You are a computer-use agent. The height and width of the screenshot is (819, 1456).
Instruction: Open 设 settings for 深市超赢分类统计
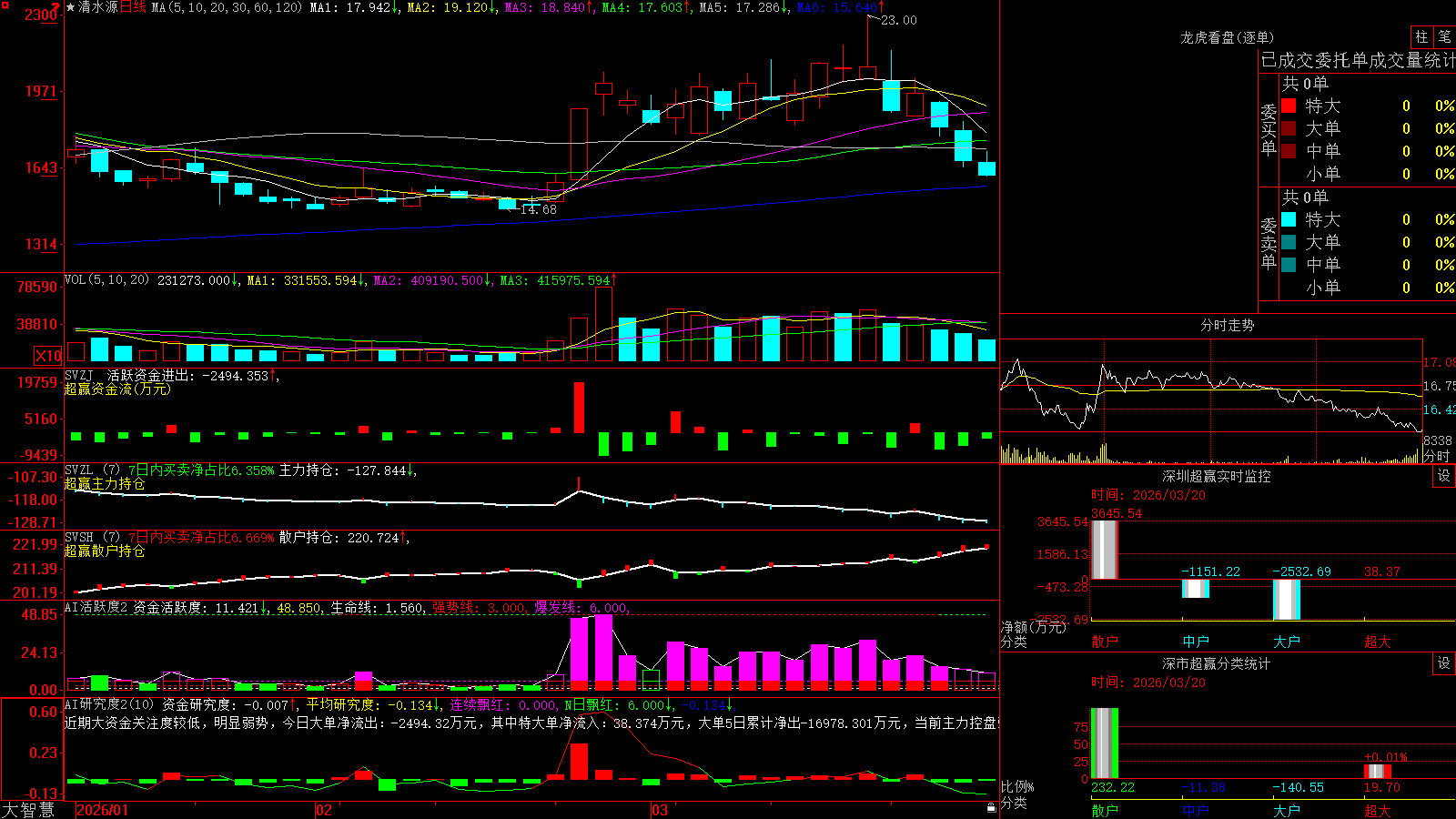(x=1444, y=663)
